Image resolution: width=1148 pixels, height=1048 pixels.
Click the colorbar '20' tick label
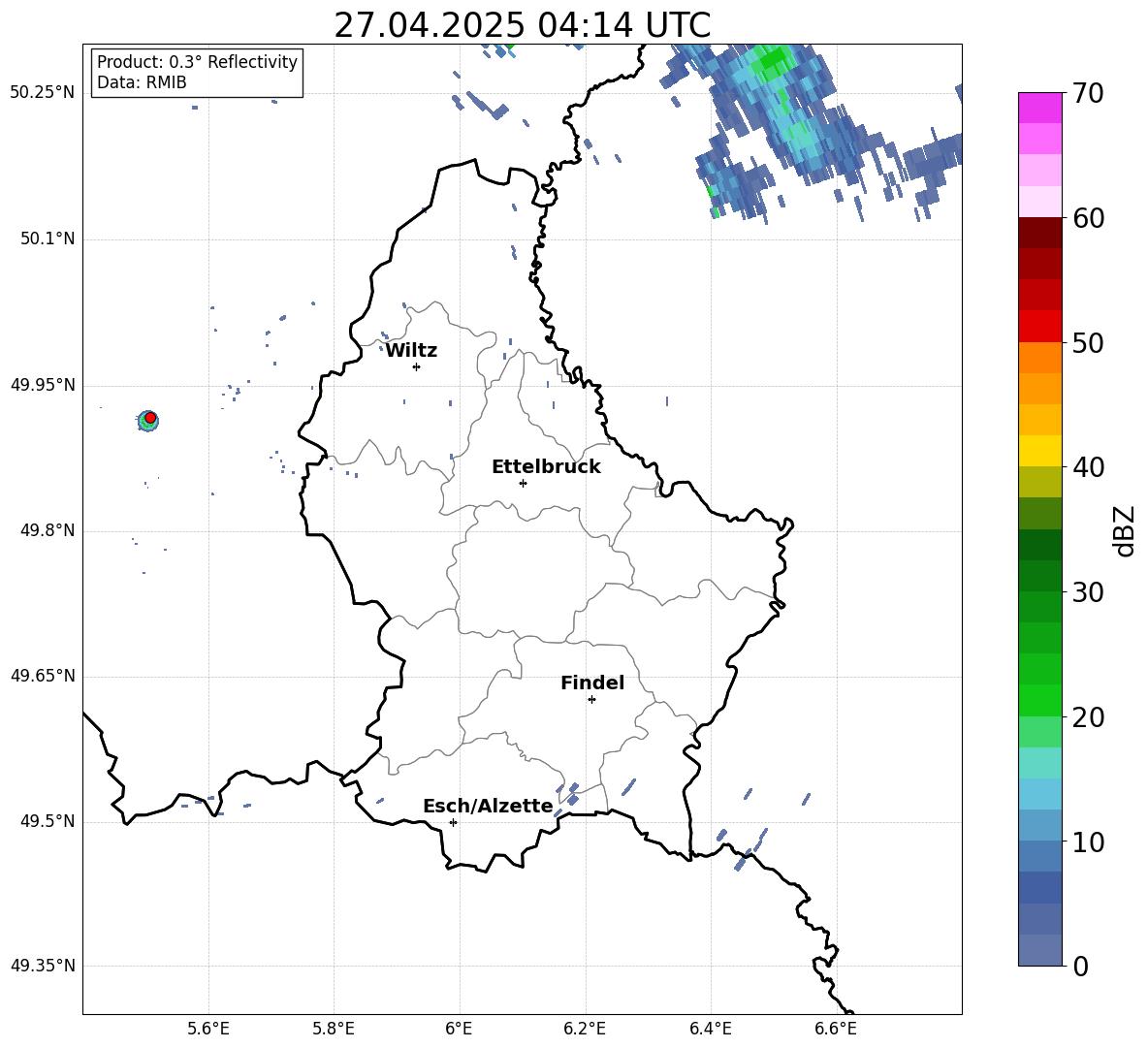[1088, 716]
